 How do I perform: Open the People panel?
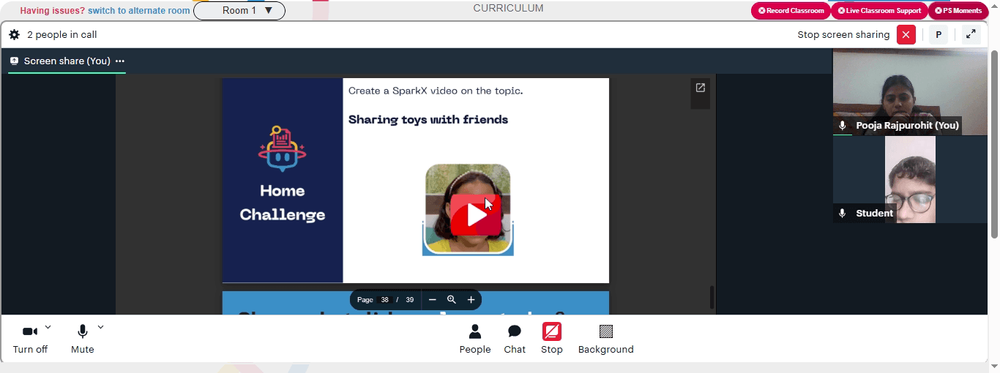(x=475, y=339)
